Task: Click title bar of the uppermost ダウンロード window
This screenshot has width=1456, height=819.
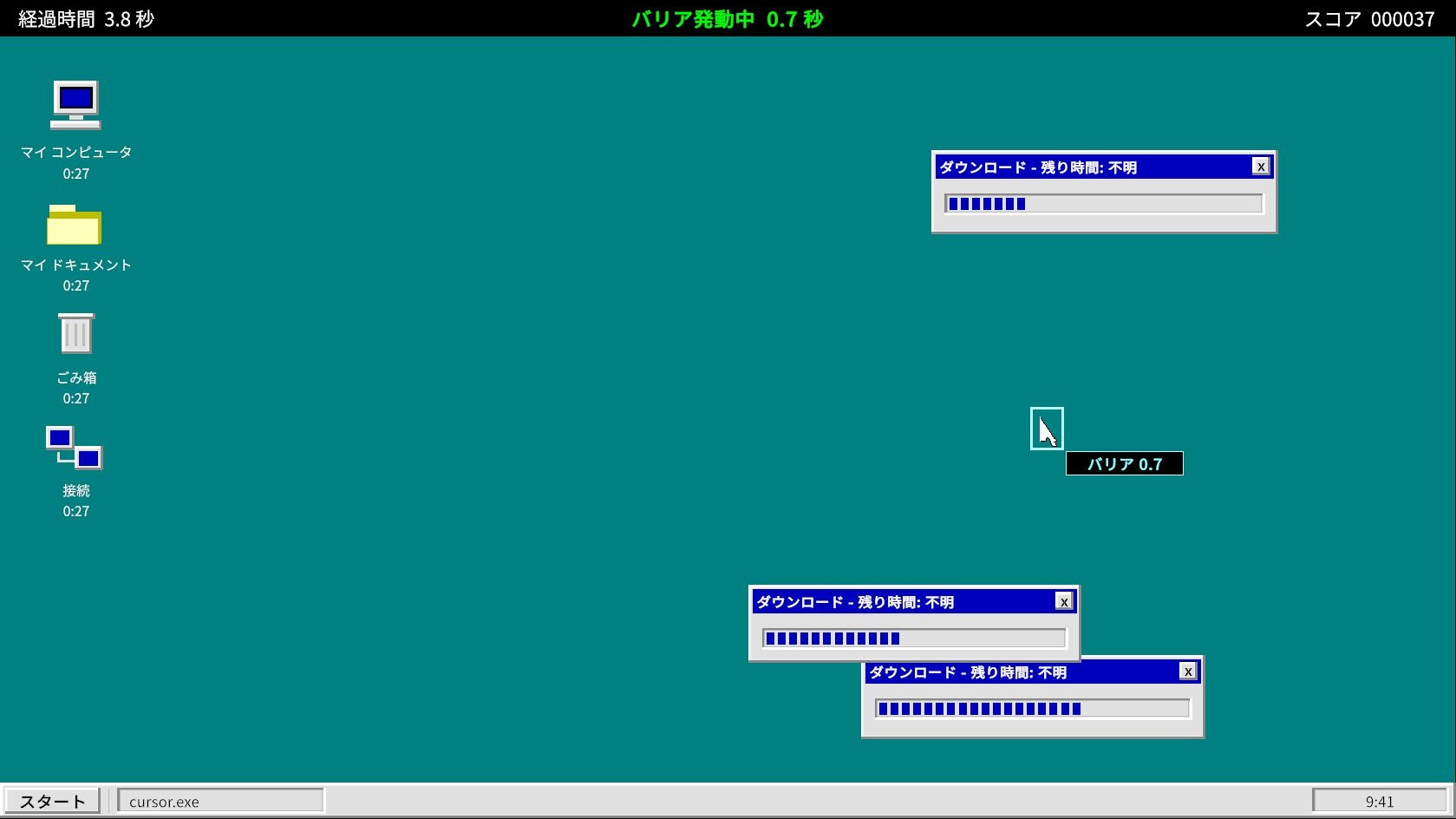Action: (x=1104, y=167)
